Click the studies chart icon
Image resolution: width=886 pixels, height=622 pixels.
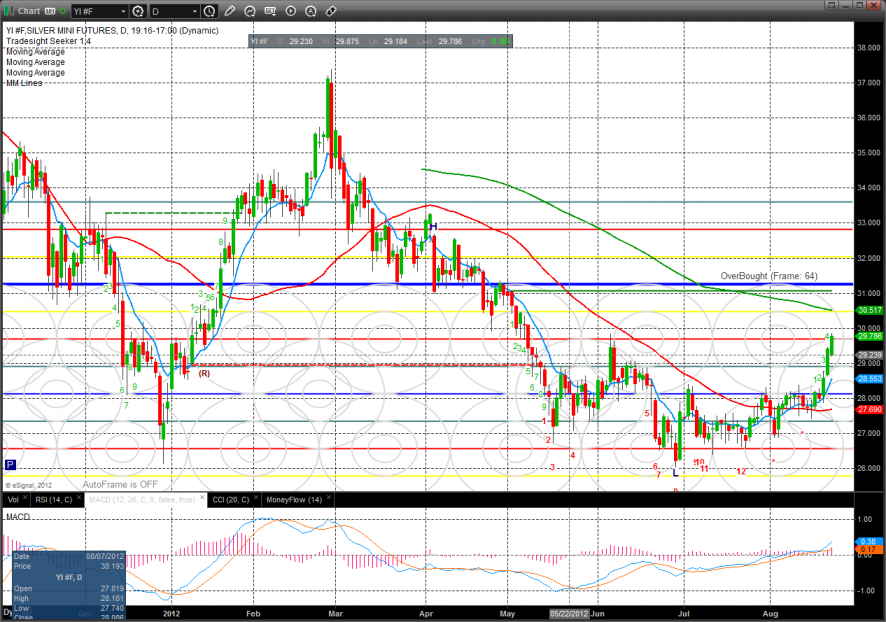249,11
